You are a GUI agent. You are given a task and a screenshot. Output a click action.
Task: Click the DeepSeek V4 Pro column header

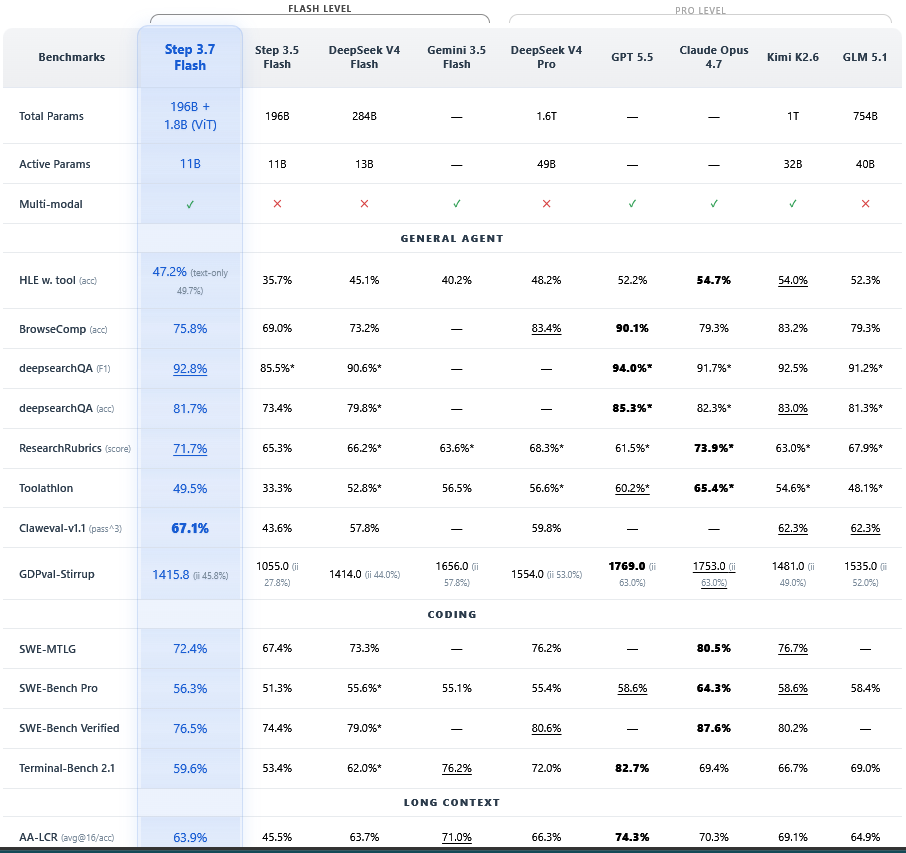tap(546, 57)
